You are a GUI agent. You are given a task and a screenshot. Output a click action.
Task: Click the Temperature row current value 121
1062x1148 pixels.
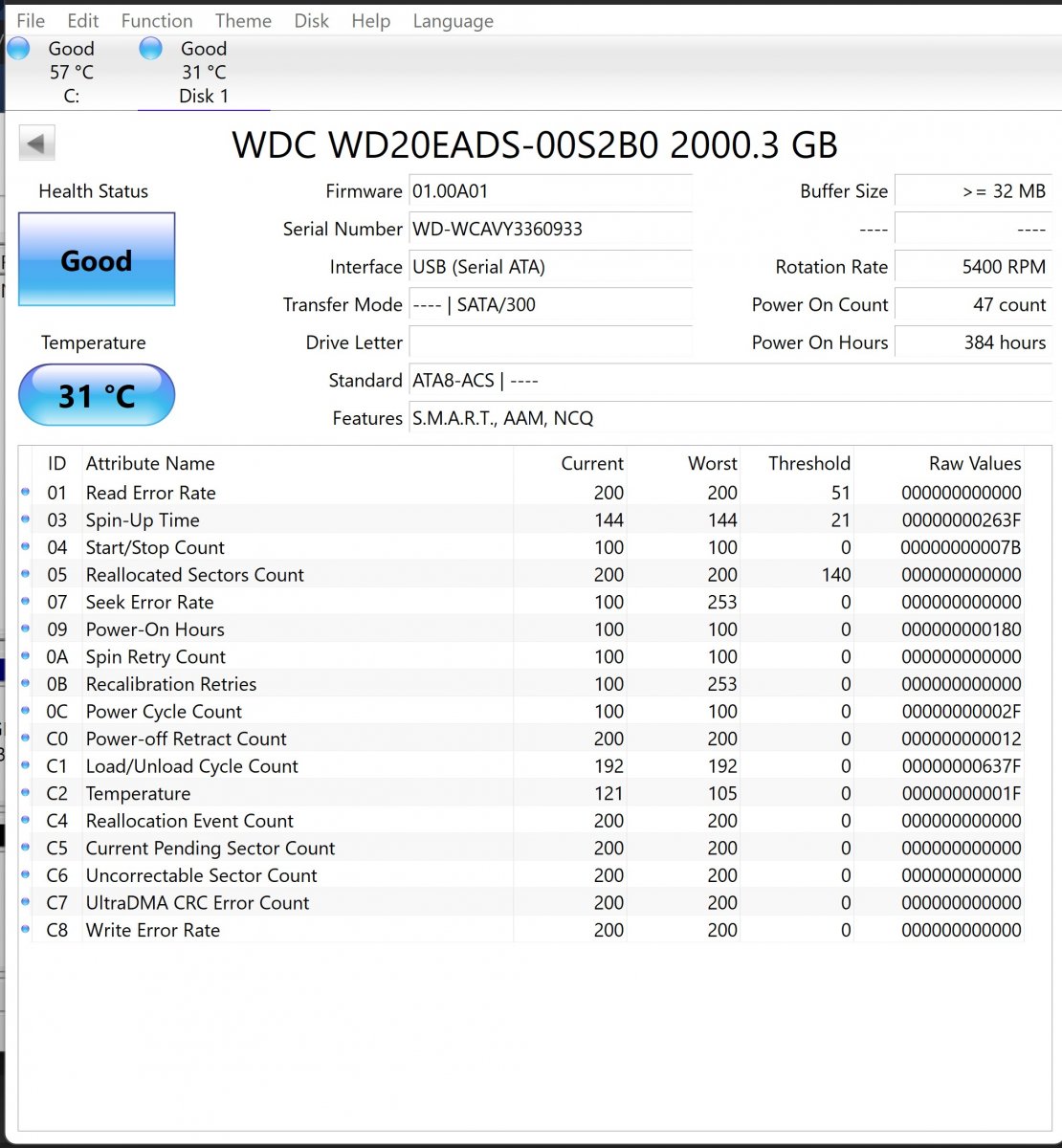click(x=608, y=794)
